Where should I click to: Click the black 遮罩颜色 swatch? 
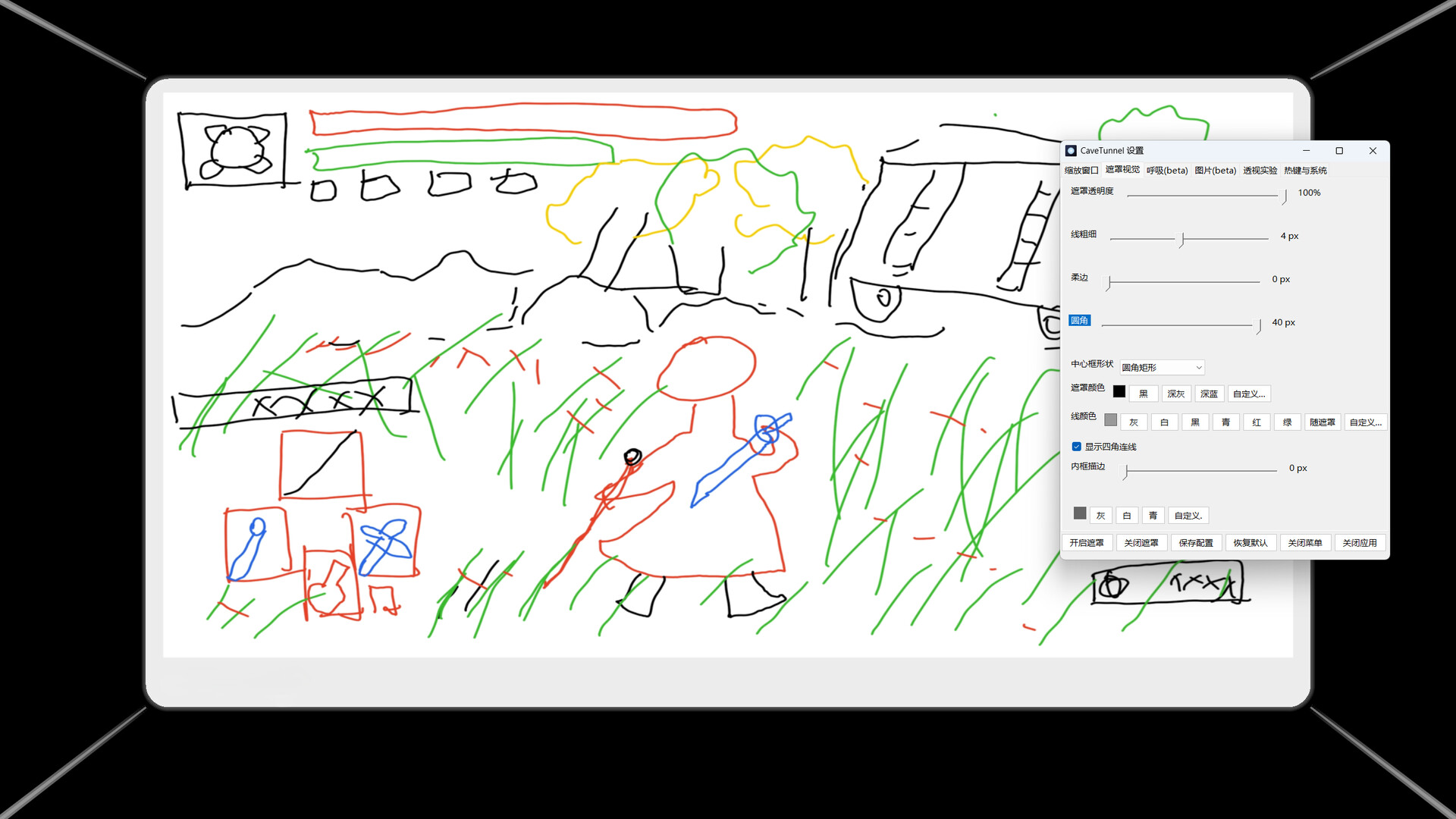[1119, 391]
